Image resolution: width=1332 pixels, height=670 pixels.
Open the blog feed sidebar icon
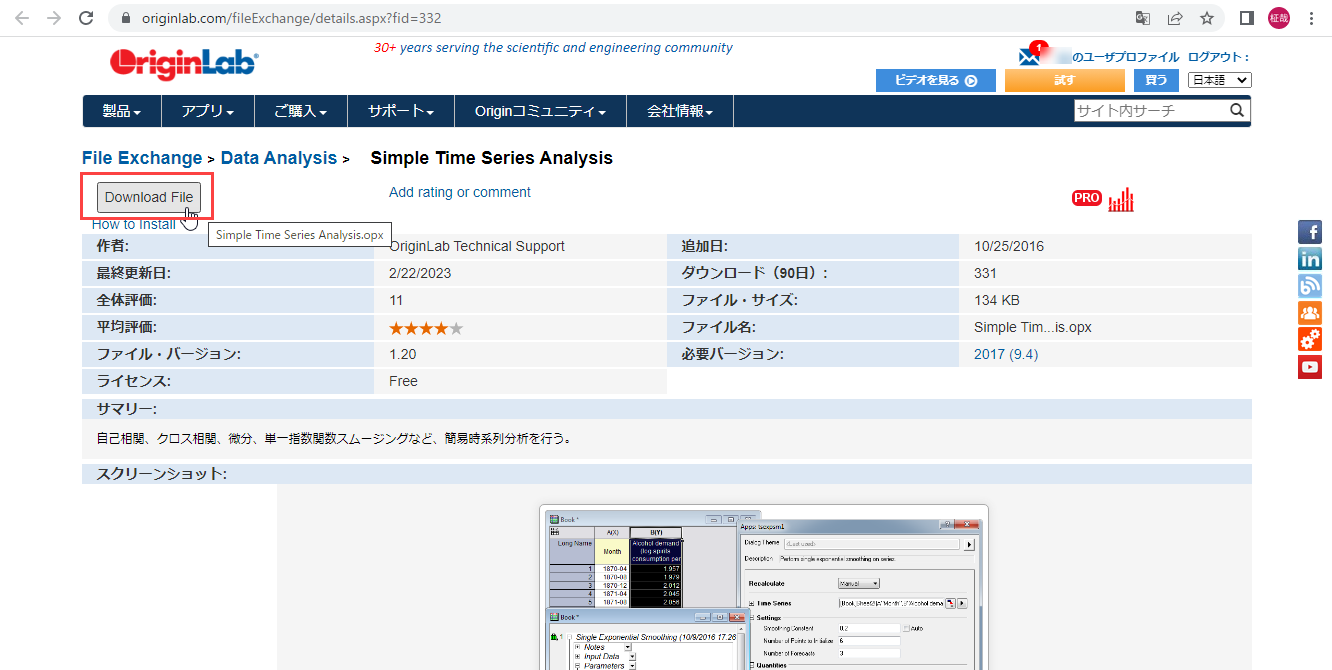pyautogui.click(x=1310, y=286)
